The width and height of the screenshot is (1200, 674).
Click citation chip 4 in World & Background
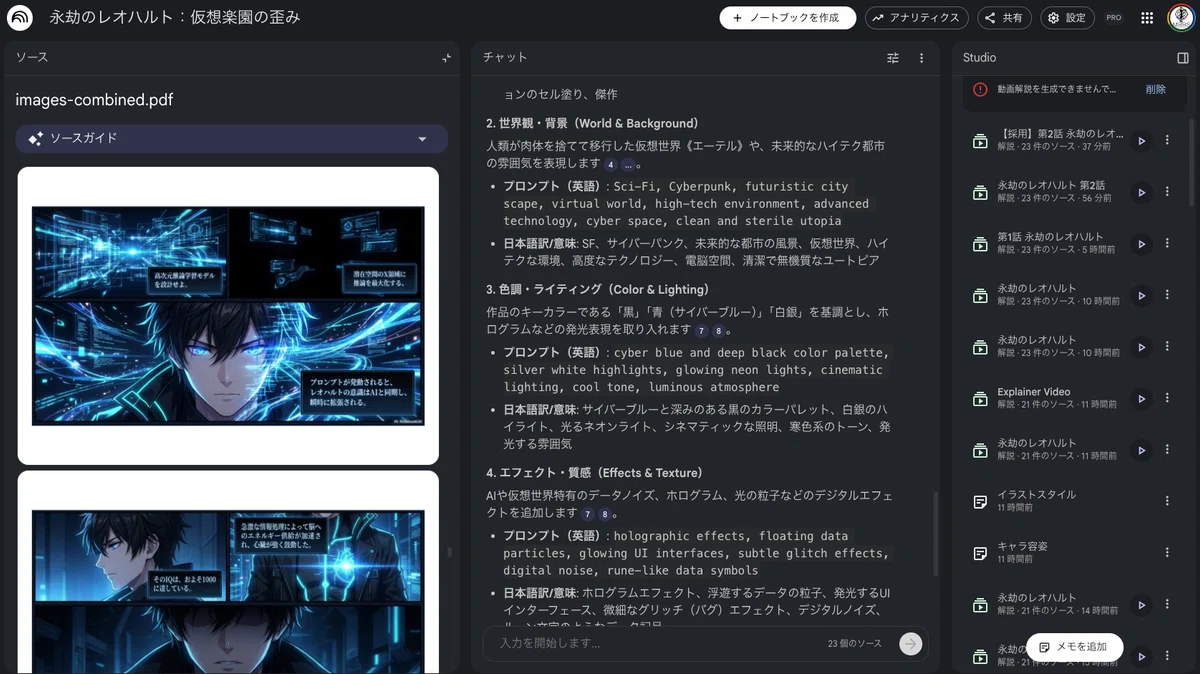click(610, 164)
